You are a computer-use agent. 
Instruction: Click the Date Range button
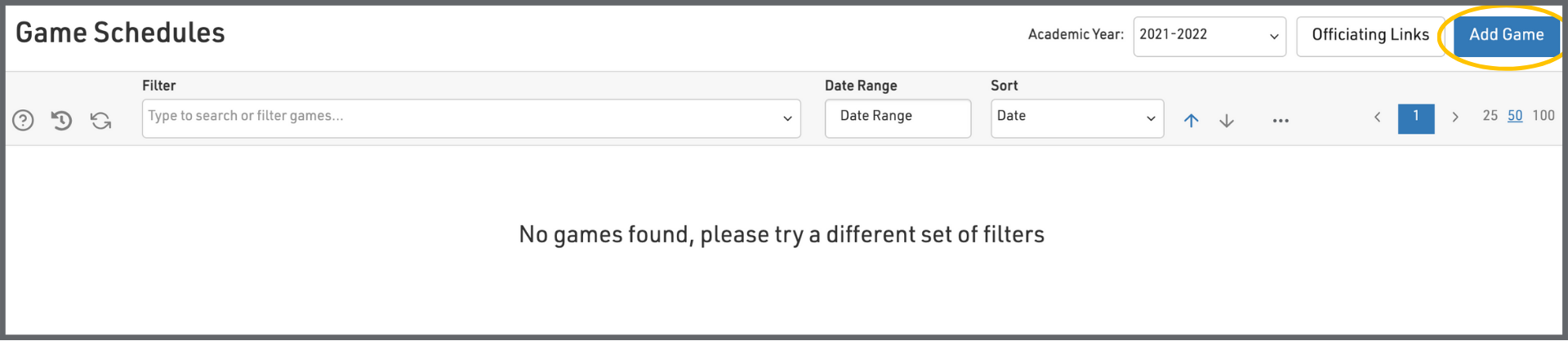pos(897,117)
